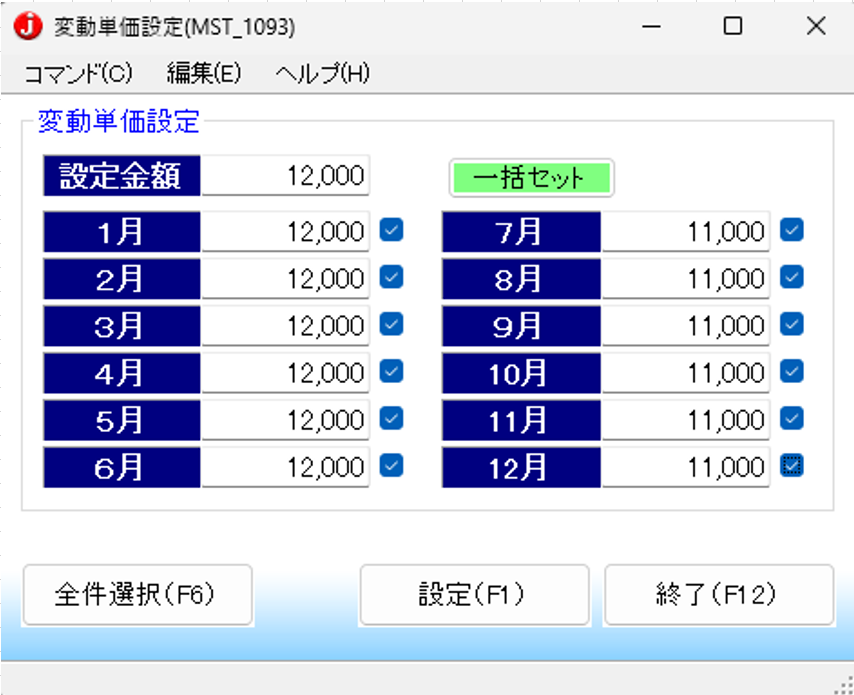Select the 4月 price field
The width and height of the screenshot is (854, 695).
285,373
